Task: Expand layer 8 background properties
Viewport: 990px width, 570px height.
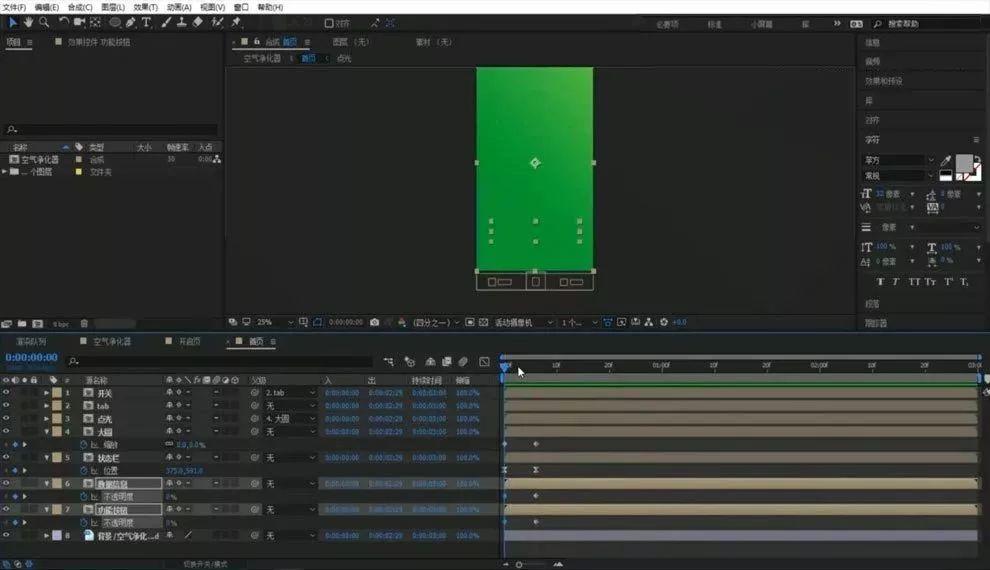Action: click(x=47, y=535)
